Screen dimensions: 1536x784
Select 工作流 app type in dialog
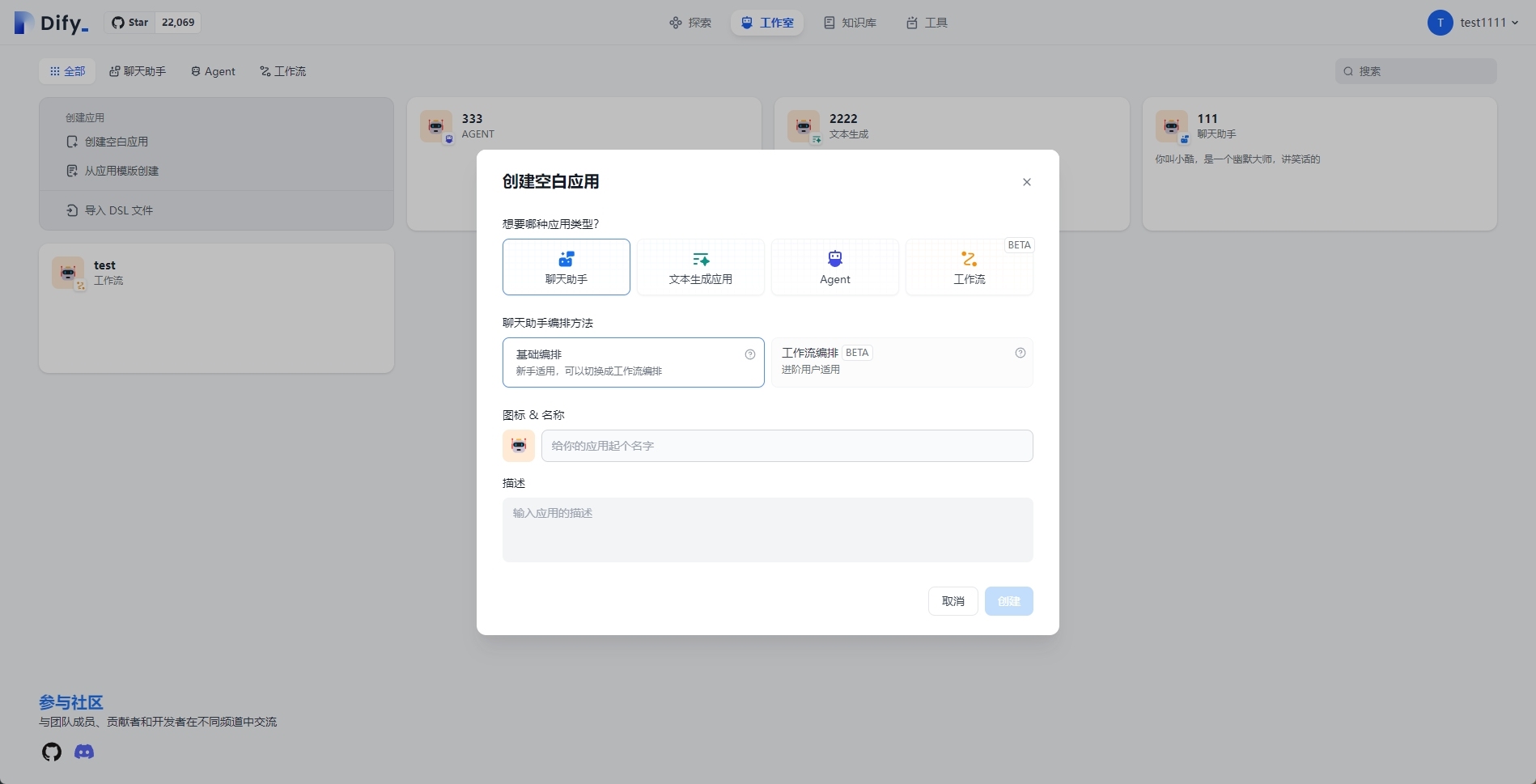pos(970,267)
